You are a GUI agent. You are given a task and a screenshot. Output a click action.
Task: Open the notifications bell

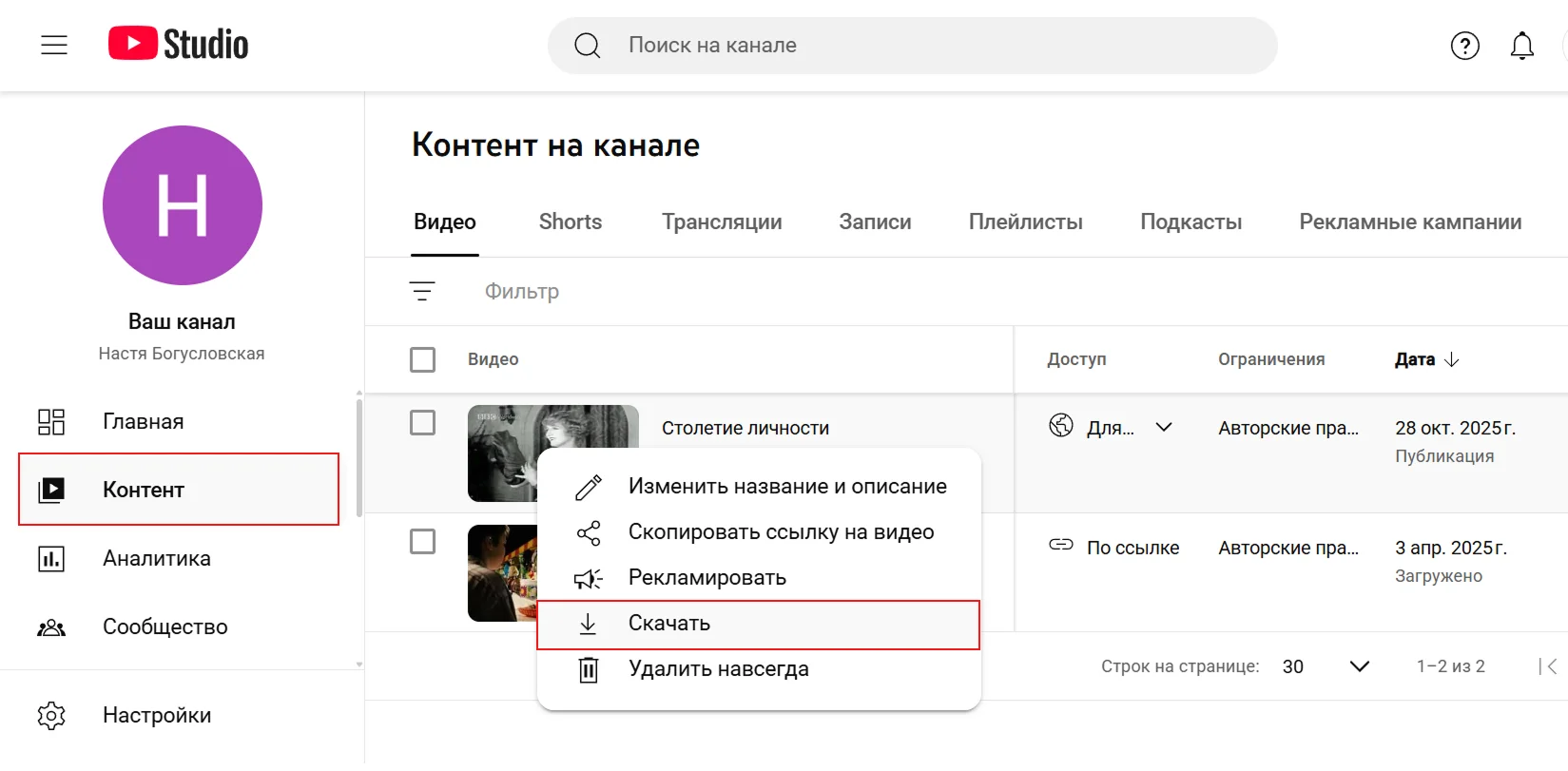click(x=1521, y=46)
